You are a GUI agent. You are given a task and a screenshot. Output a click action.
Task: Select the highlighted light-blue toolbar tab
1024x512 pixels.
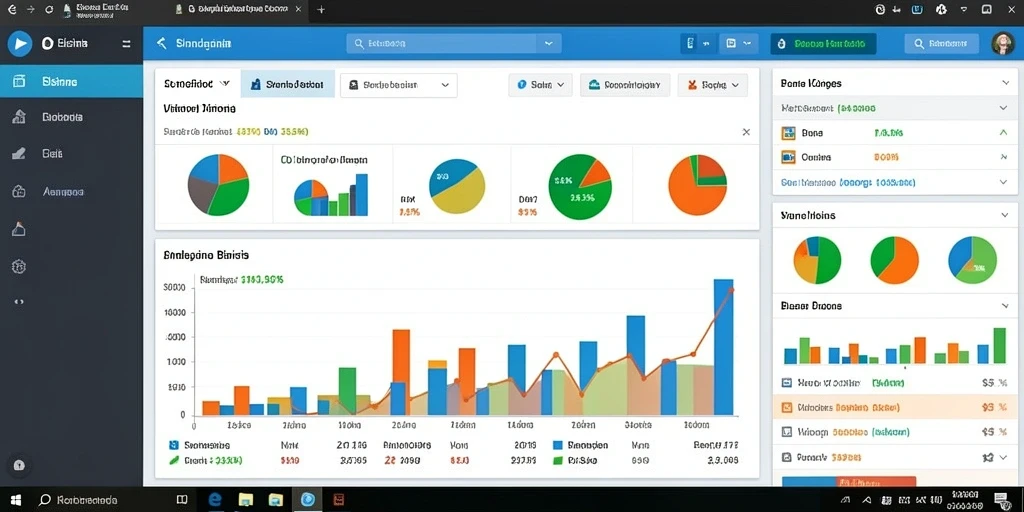coord(287,84)
